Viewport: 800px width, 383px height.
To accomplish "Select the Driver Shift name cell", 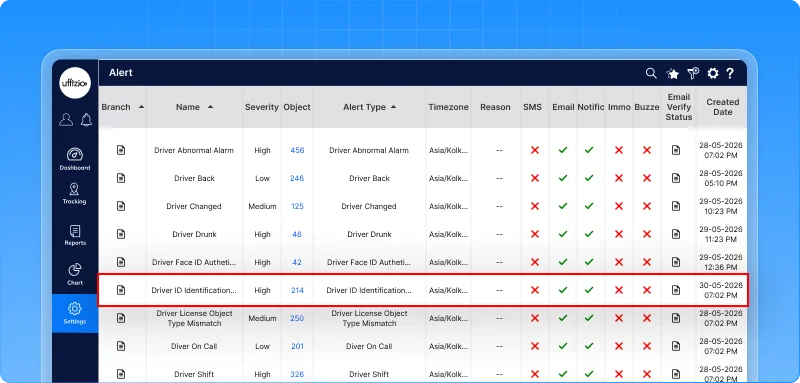I will pos(194,374).
